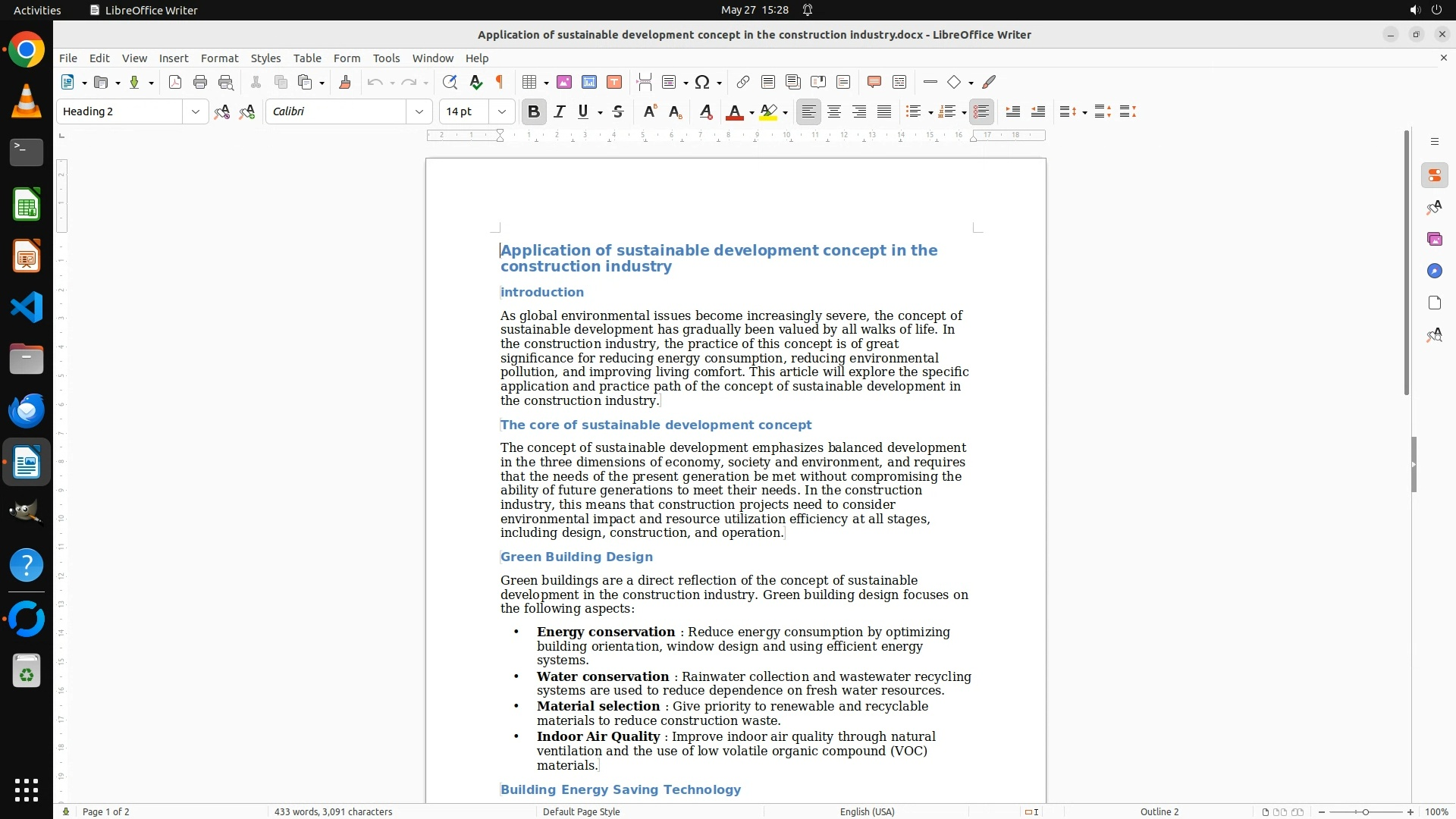Screen dimensions: 1456x819
Task: Click the English (USA) language status field
Action: click(x=867, y=811)
